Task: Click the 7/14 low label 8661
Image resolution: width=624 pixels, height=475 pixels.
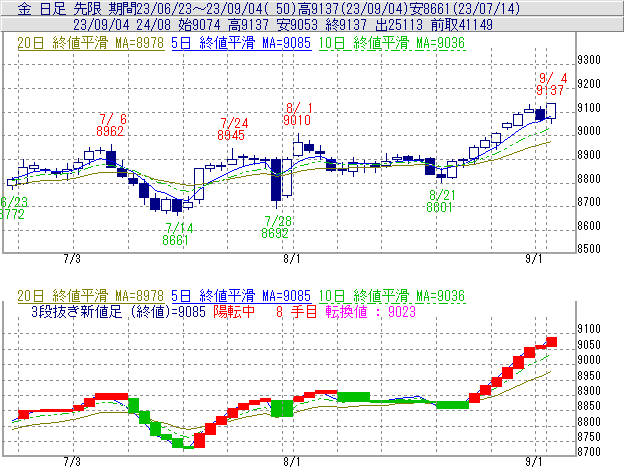Action: pyautogui.click(x=175, y=240)
